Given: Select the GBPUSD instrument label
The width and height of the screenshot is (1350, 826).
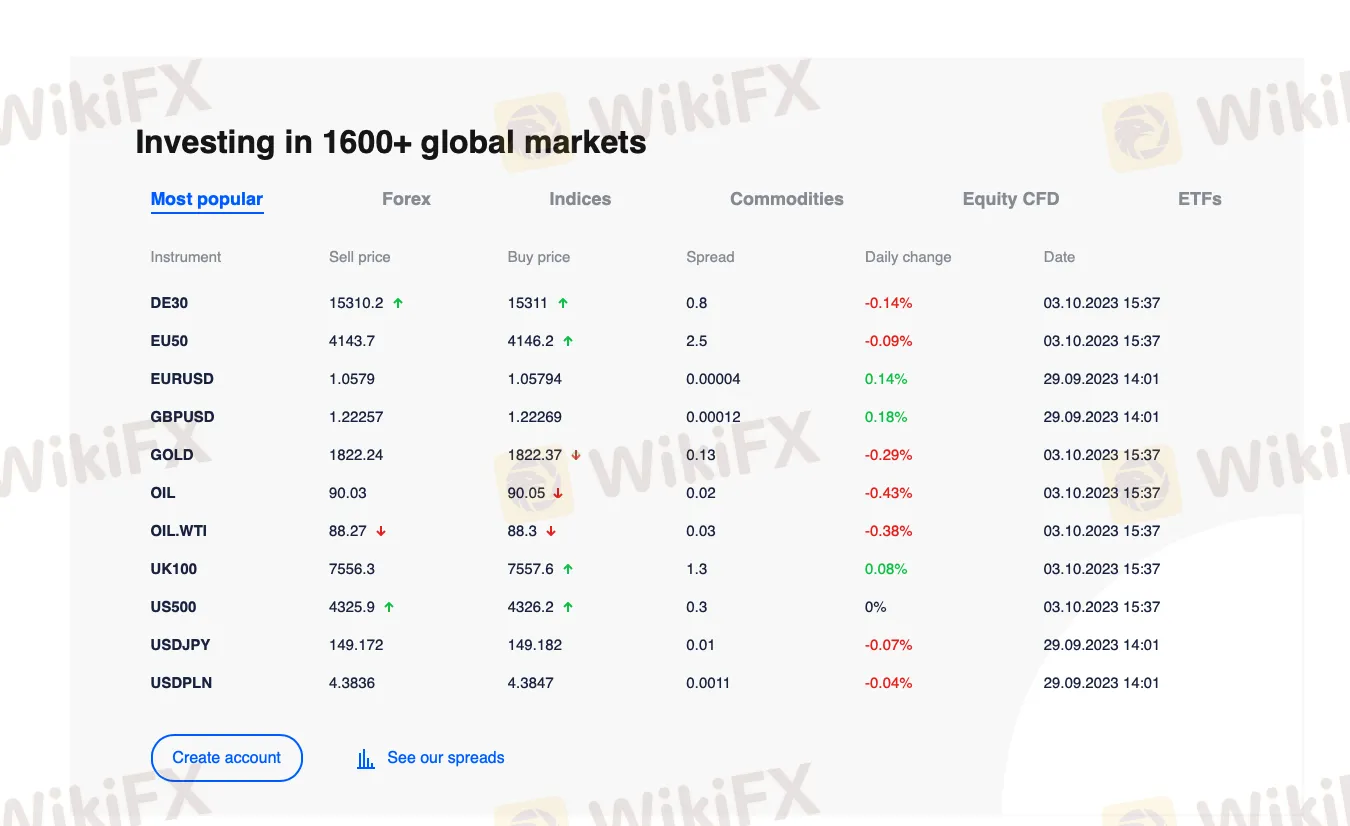Looking at the screenshot, I should 183,417.
